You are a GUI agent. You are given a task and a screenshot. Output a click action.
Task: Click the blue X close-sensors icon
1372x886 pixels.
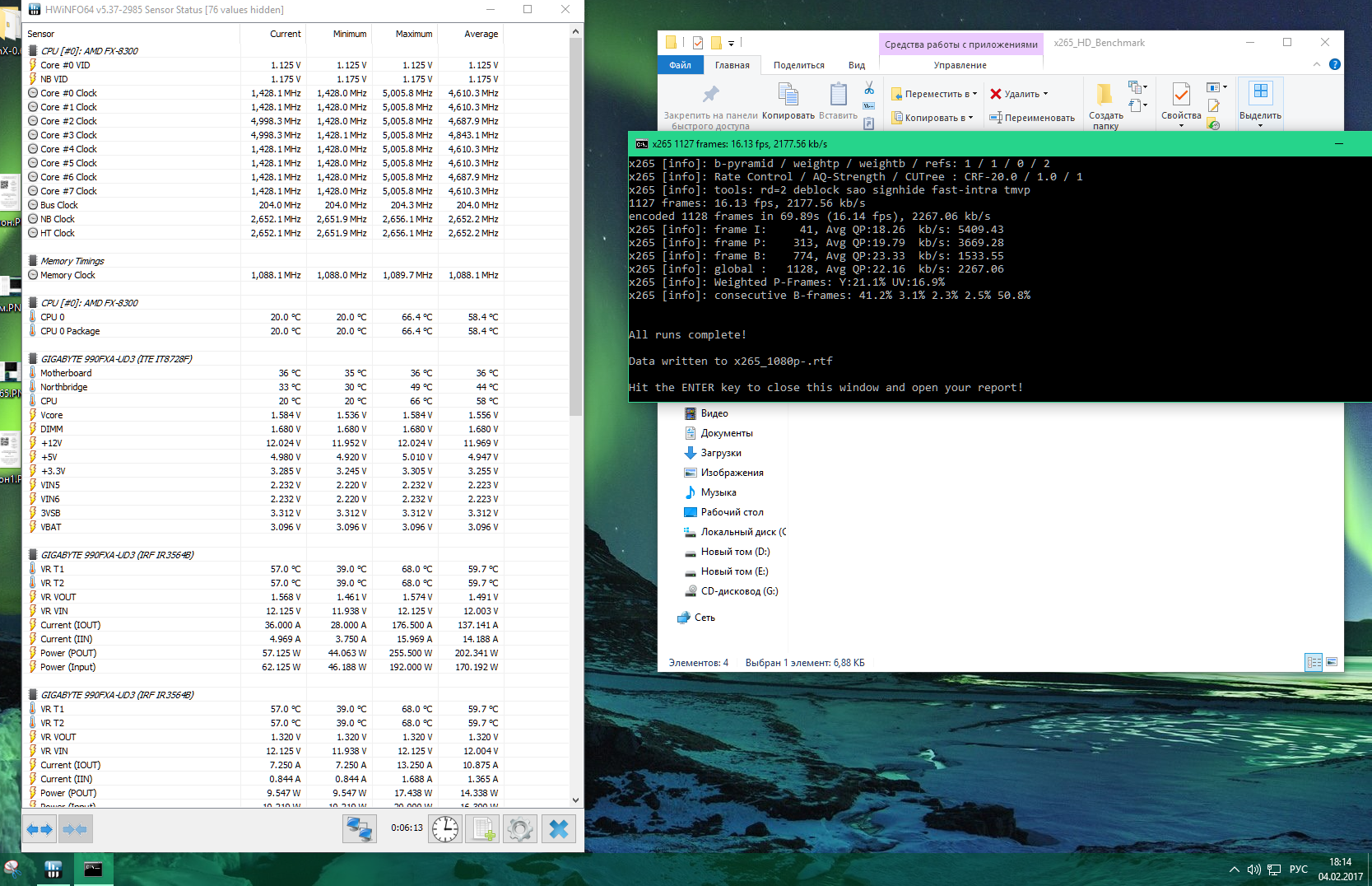(x=559, y=829)
